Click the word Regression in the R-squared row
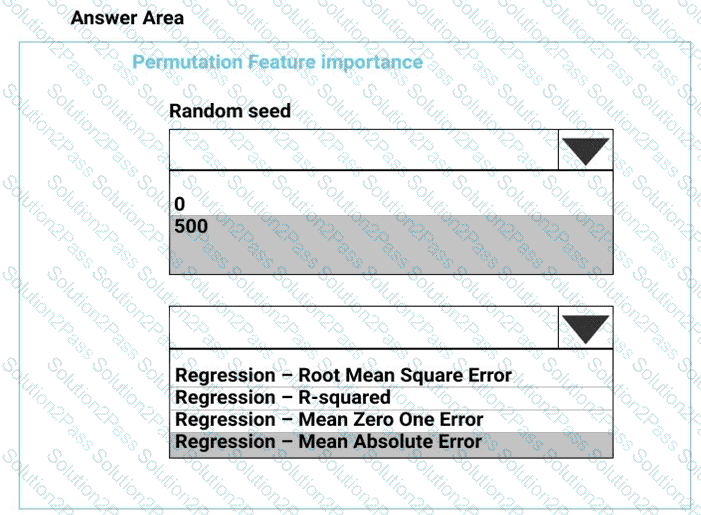 point(225,398)
